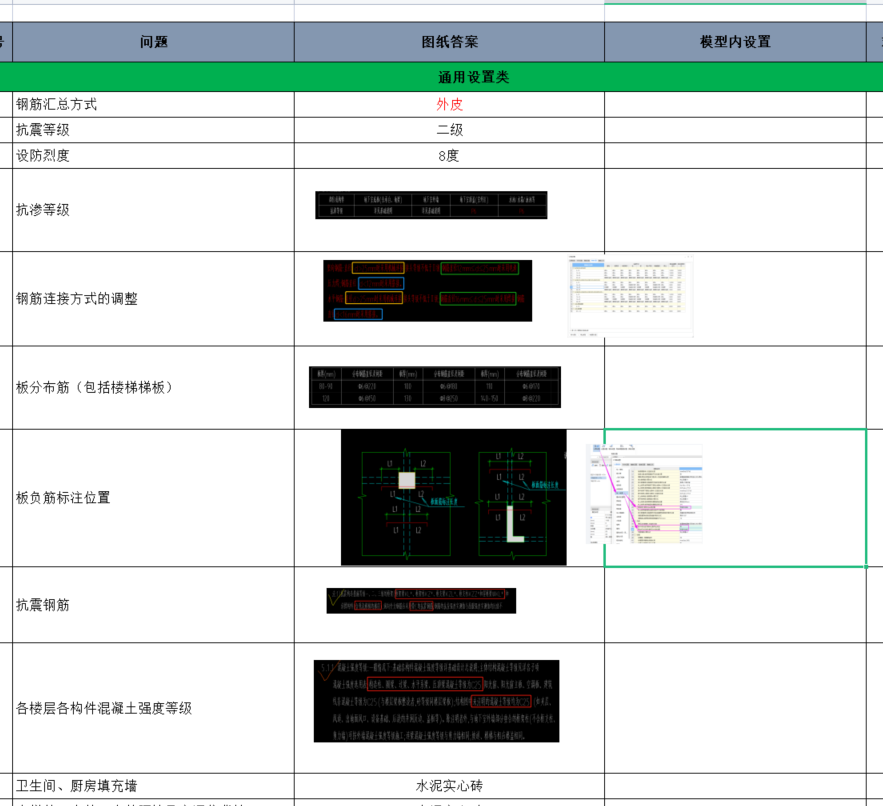Image resolution: width=883 pixels, height=806 pixels.
Task: Select the 二级 cell for 抗震等级
Action: click(449, 130)
